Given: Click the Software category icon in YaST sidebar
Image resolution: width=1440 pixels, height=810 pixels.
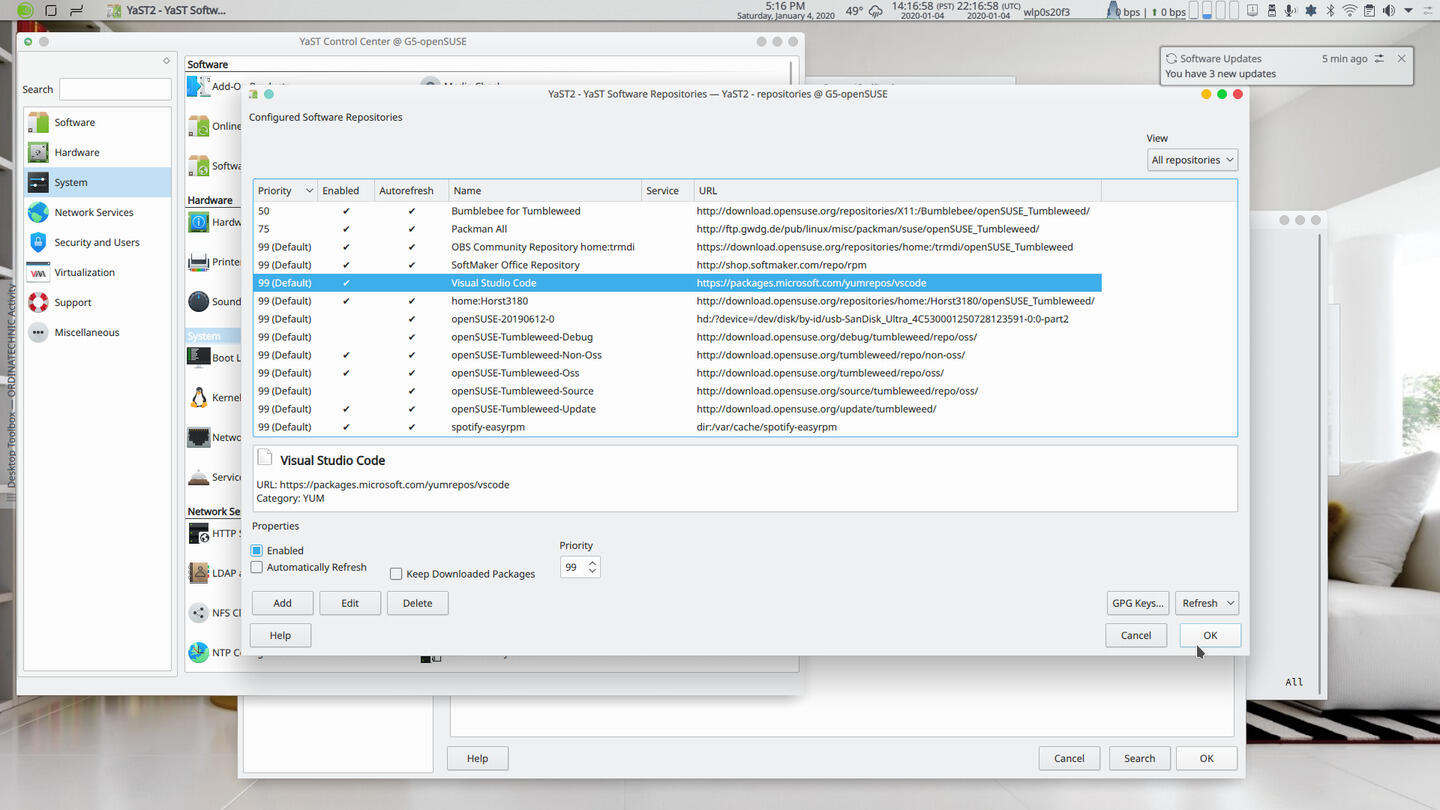Looking at the screenshot, I should (x=38, y=122).
